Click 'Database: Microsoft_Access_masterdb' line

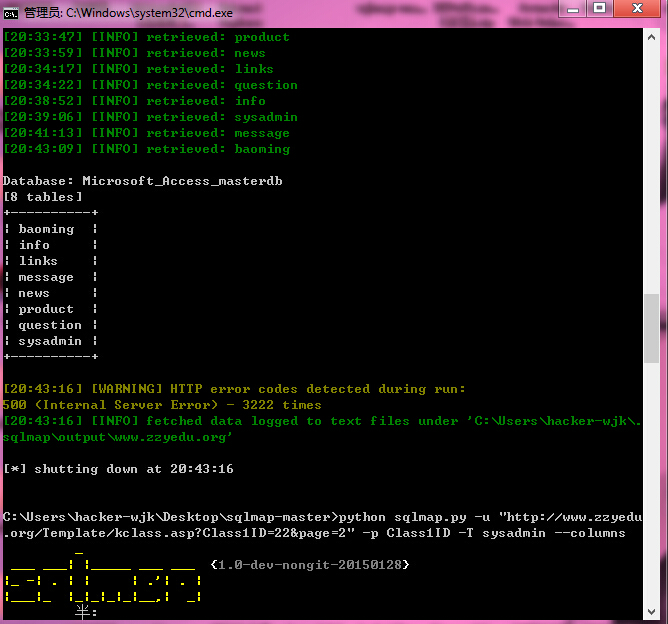[143, 181]
